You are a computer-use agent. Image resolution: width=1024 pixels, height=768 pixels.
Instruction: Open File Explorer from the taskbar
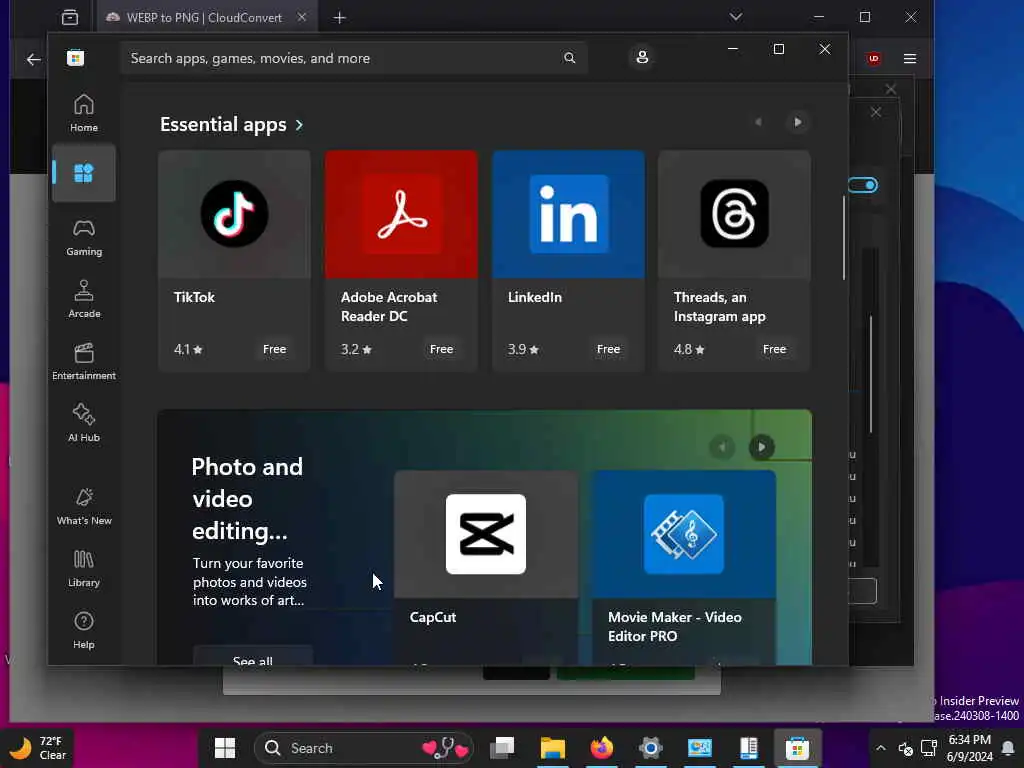pos(552,748)
